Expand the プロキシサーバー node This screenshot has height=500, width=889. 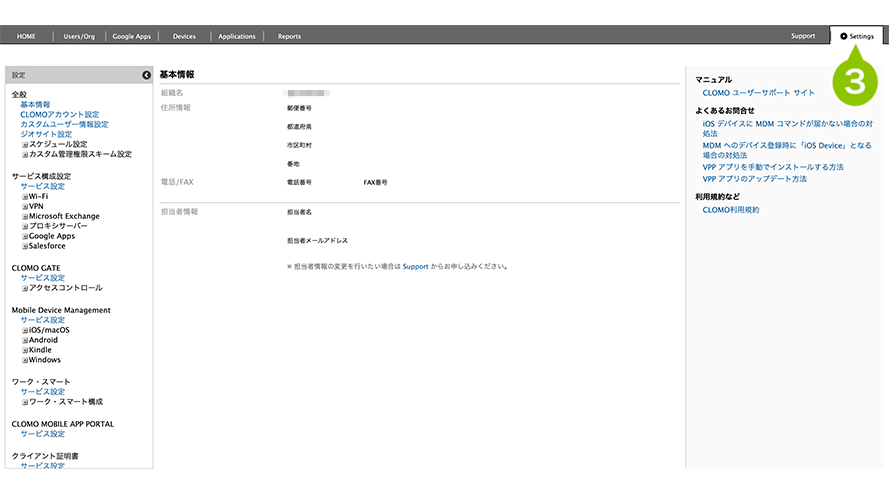pos(25,226)
